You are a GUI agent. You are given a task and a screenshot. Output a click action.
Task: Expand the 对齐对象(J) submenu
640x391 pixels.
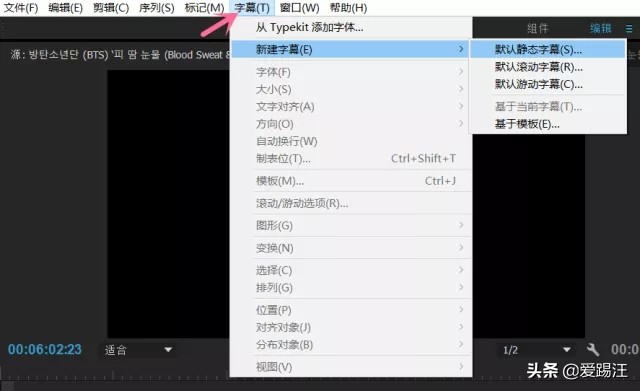click(x=351, y=327)
